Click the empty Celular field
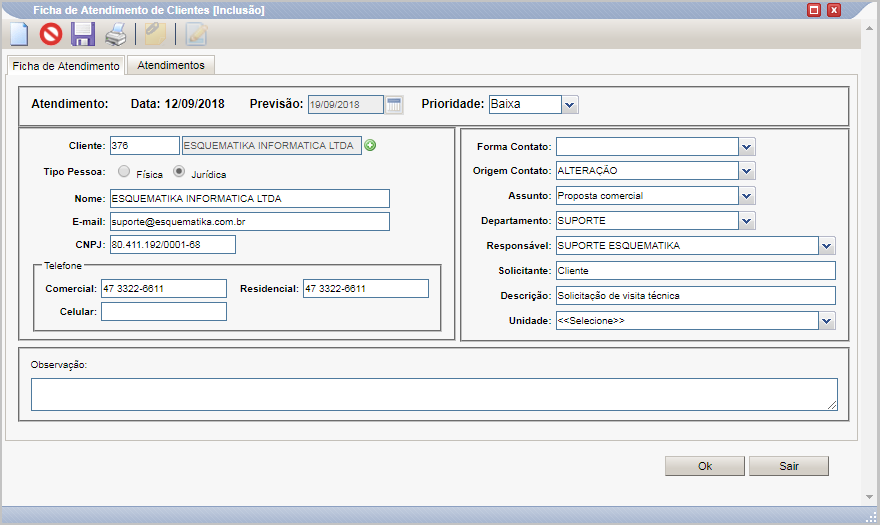Screen dimensions: 880x525 [x=164, y=312]
